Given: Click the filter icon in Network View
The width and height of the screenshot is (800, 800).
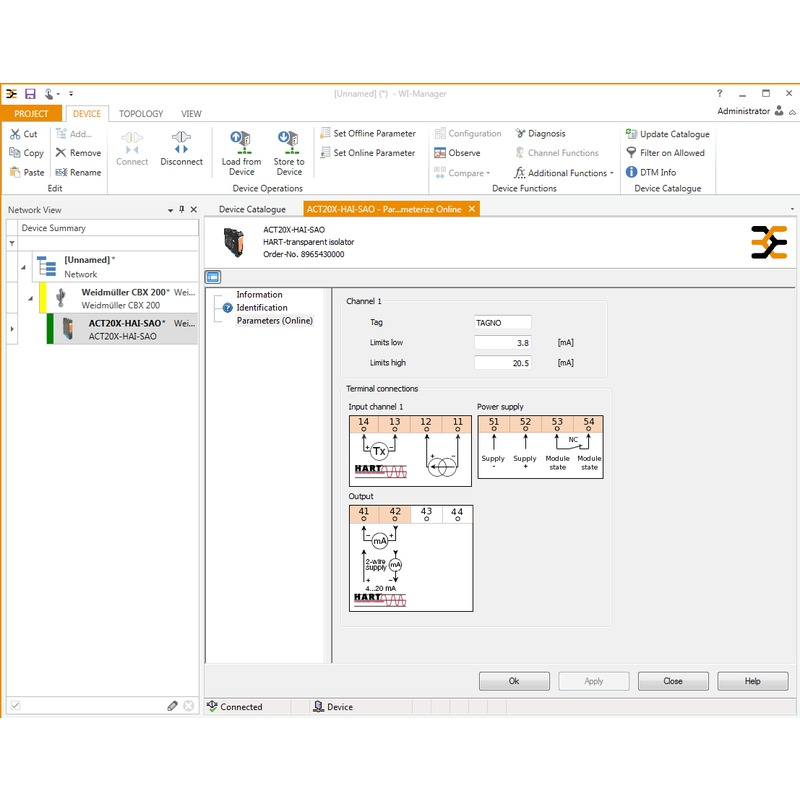Looking at the screenshot, I should pos(12,243).
